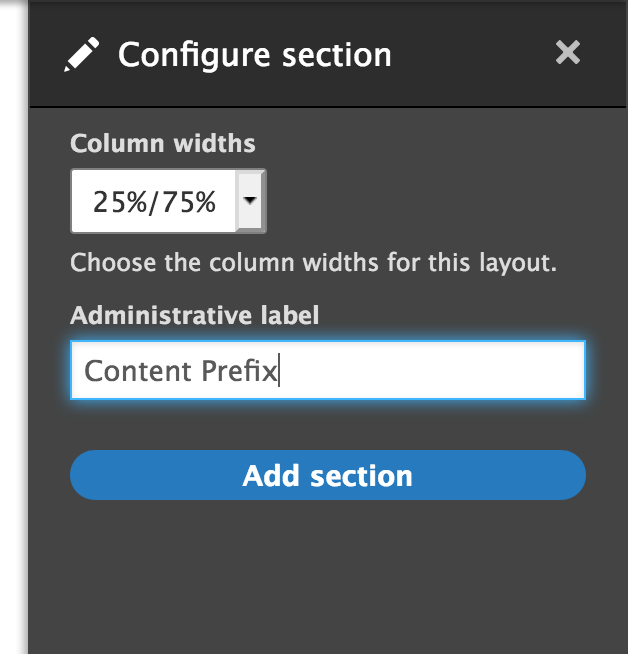628x654 pixels.
Task: Place cursor after Content Prefix text
Action: tap(279, 370)
